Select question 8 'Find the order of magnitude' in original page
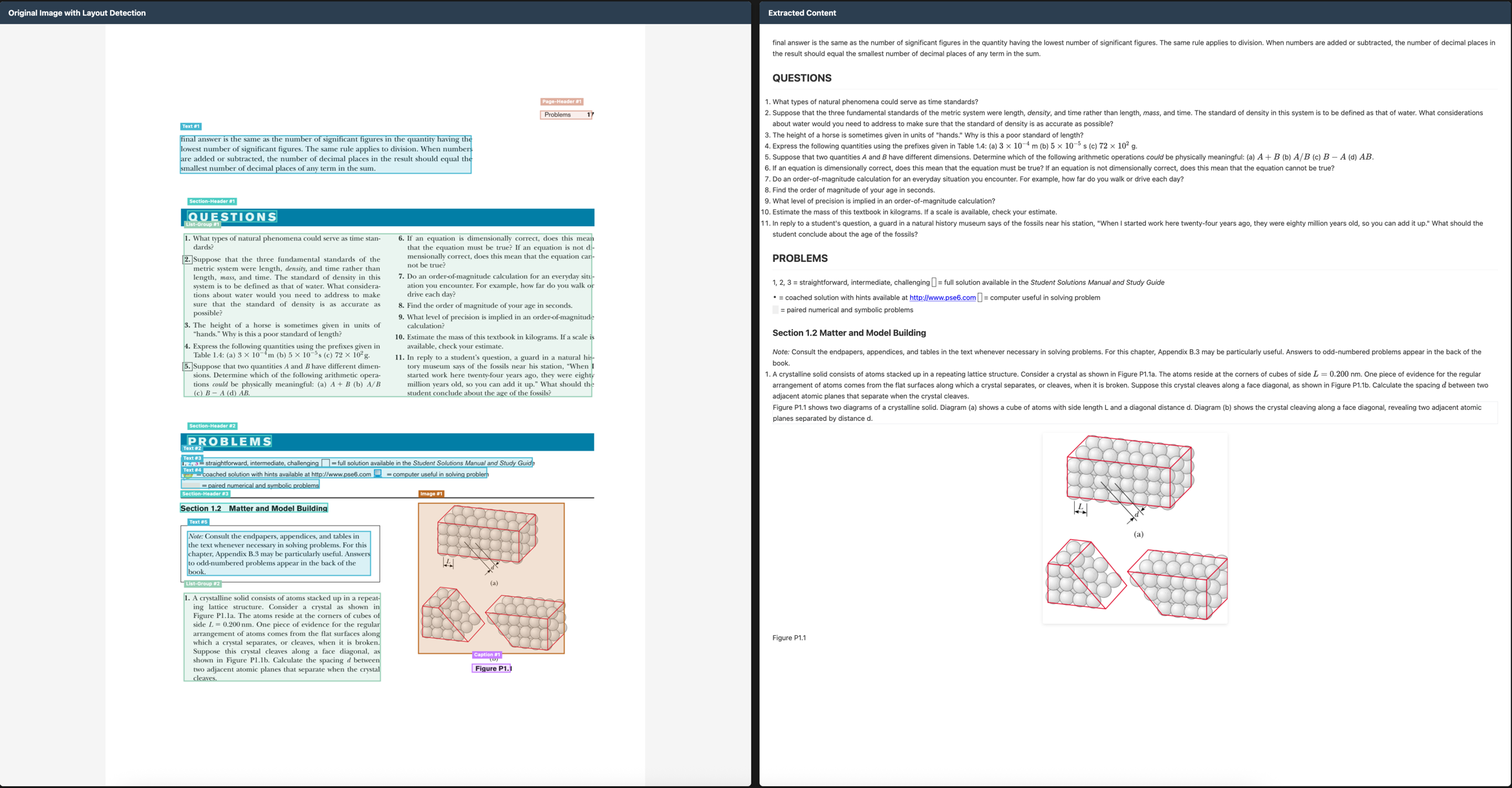Viewport: 1512px width, 788px height. click(486, 306)
